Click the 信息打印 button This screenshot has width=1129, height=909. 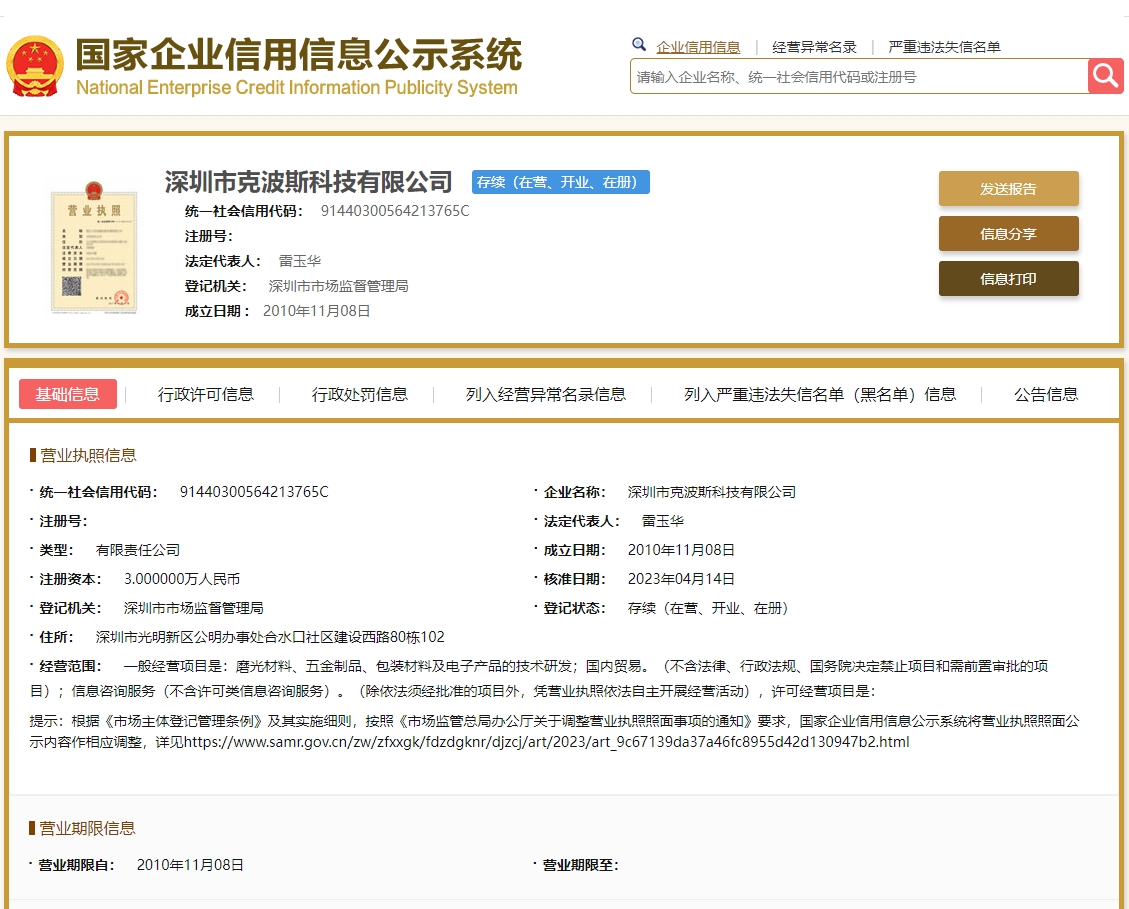tap(1008, 279)
